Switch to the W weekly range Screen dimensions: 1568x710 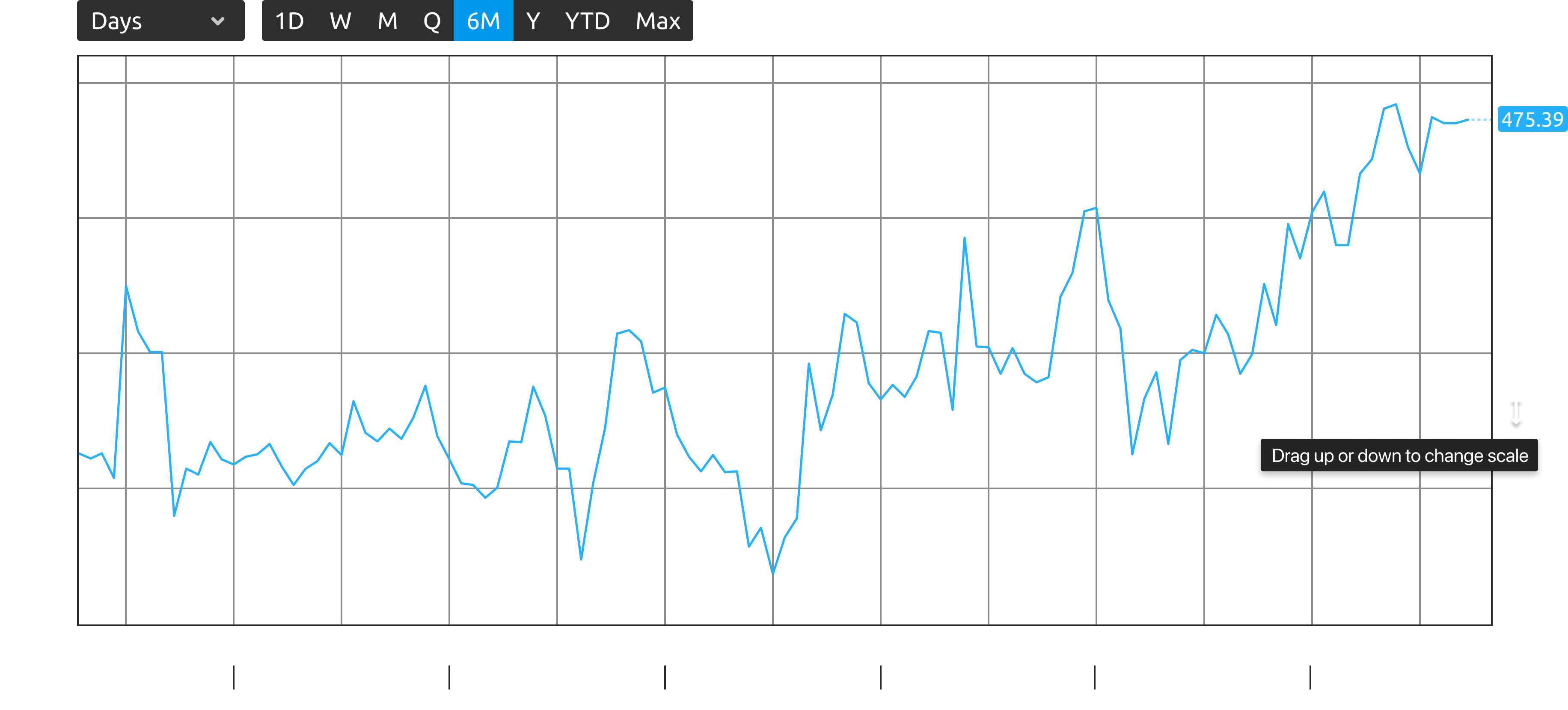pyautogui.click(x=340, y=21)
